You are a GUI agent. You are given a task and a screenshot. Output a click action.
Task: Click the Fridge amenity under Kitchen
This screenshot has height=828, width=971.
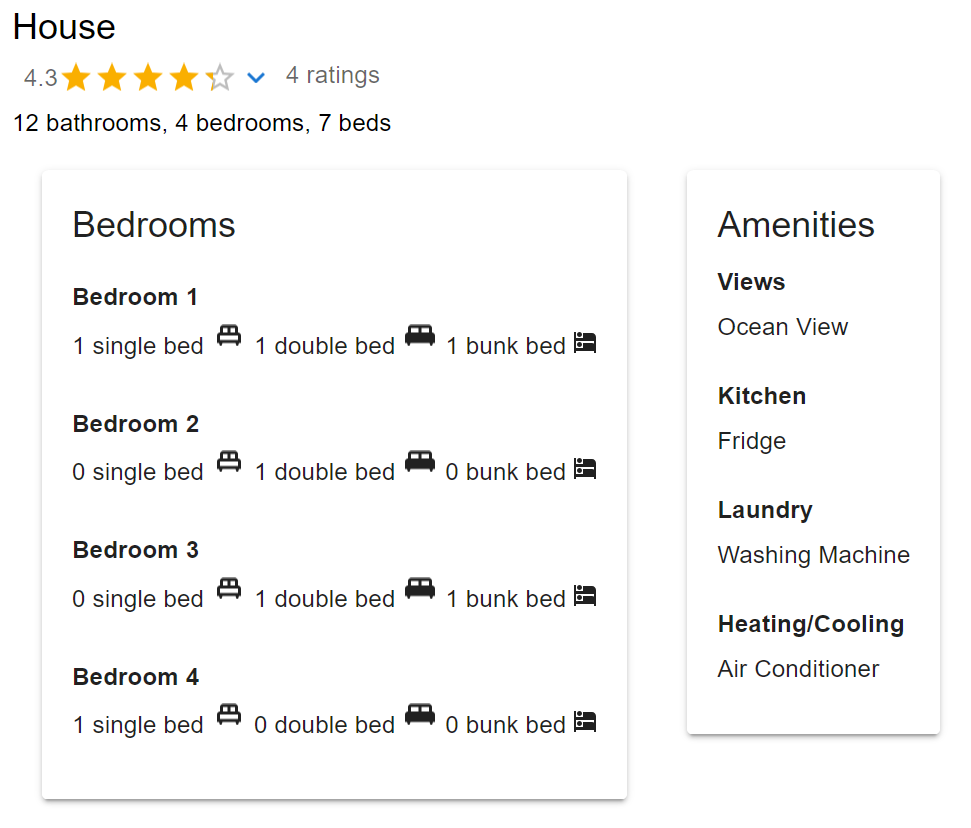click(x=751, y=441)
